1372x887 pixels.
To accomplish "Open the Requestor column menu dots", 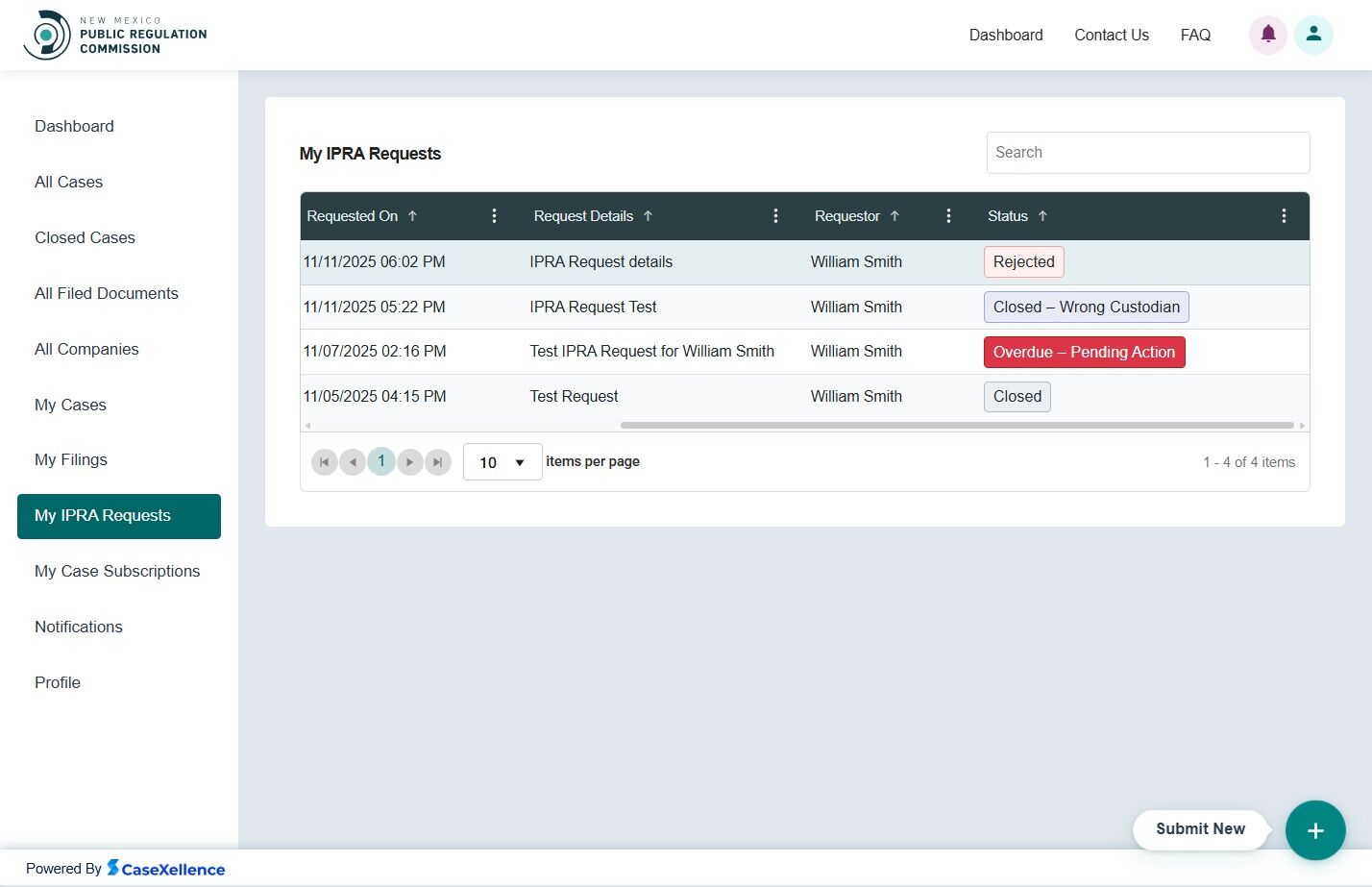I will (948, 216).
